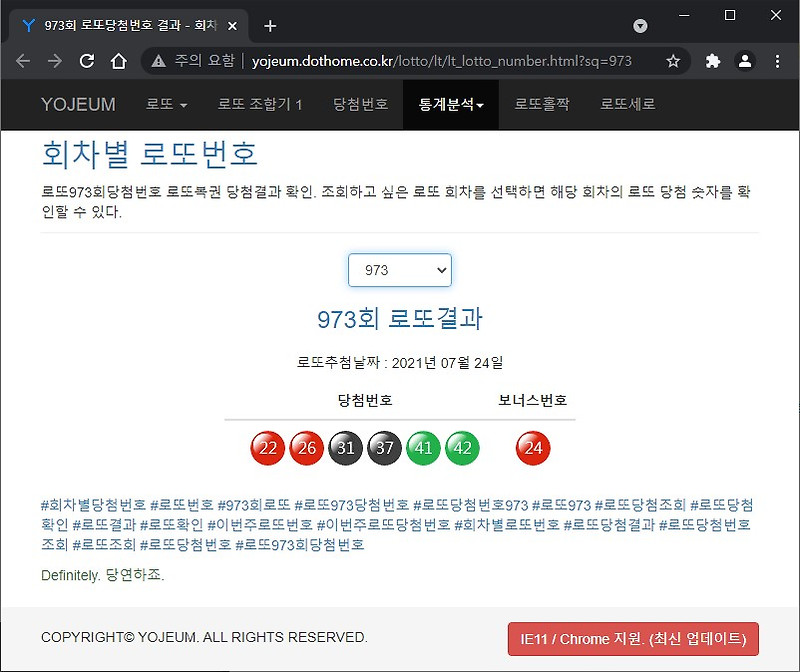Expand the 로또 navigation dropdown
800x672 pixels.
click(166, 104)
